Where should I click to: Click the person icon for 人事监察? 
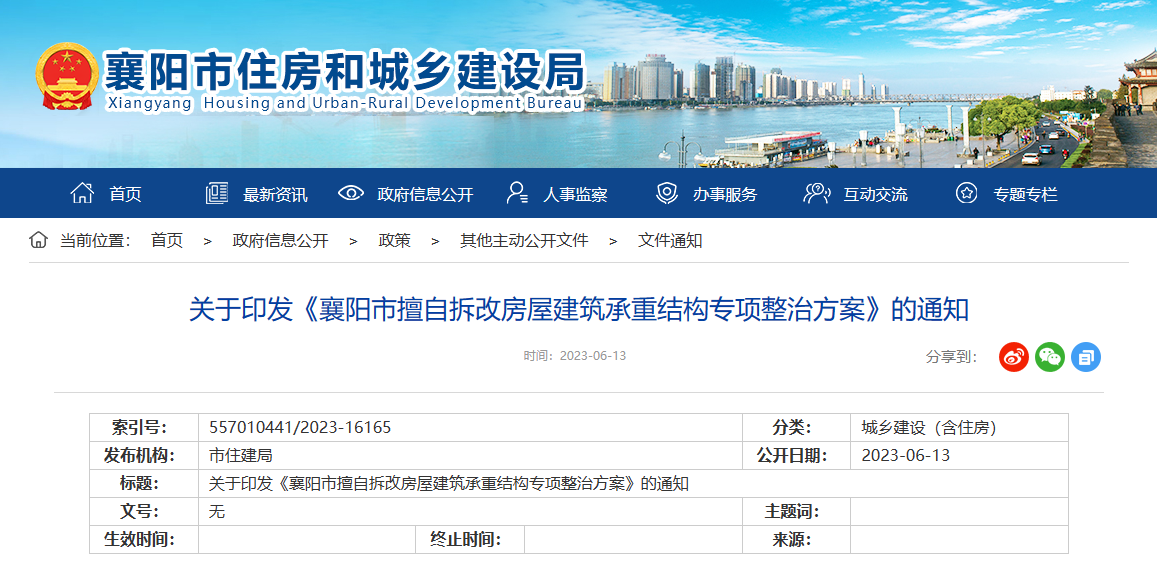click(x=517, y=193)
